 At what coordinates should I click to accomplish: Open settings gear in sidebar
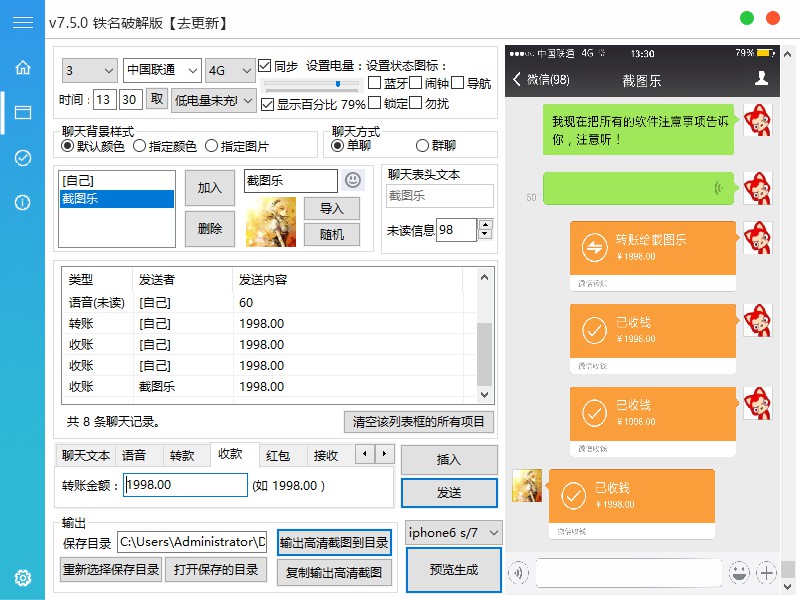22,578
